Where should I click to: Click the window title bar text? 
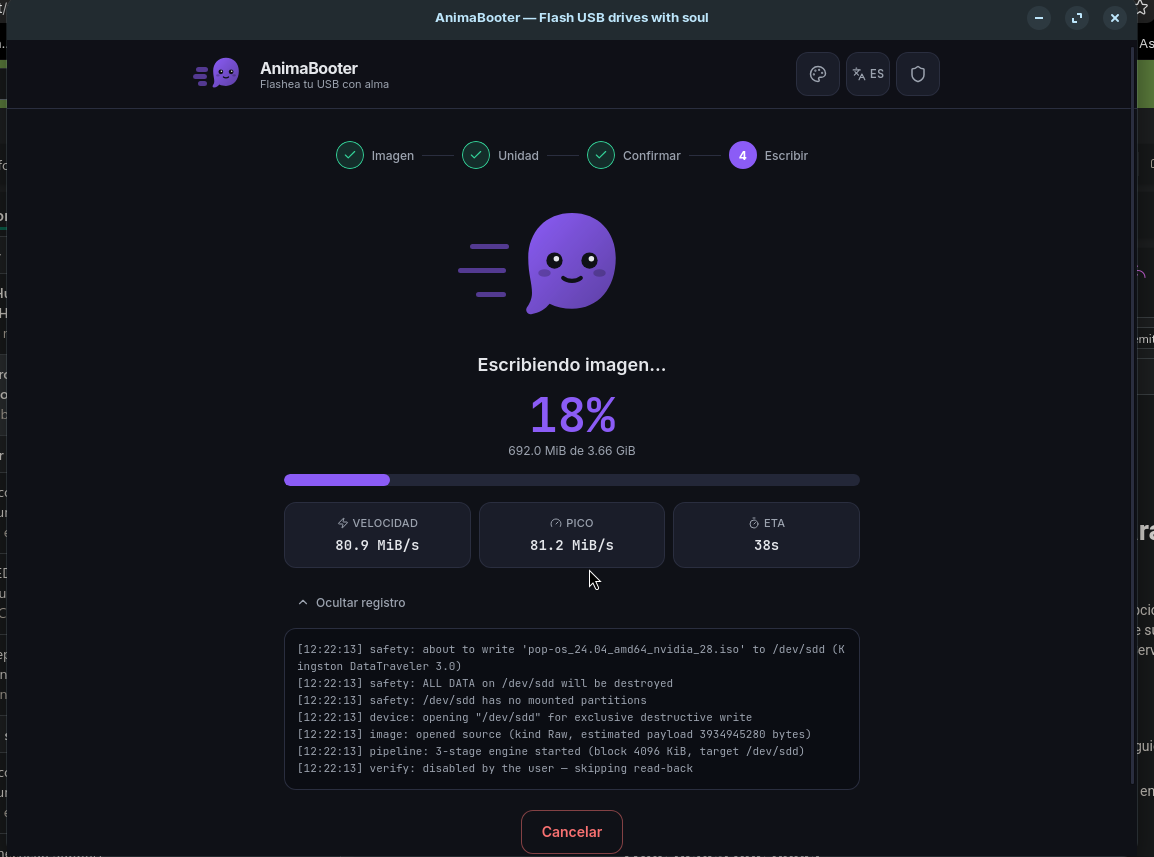572,18
